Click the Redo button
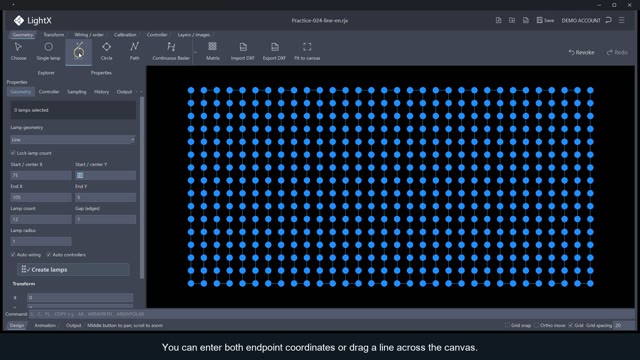 click(617, 52)
